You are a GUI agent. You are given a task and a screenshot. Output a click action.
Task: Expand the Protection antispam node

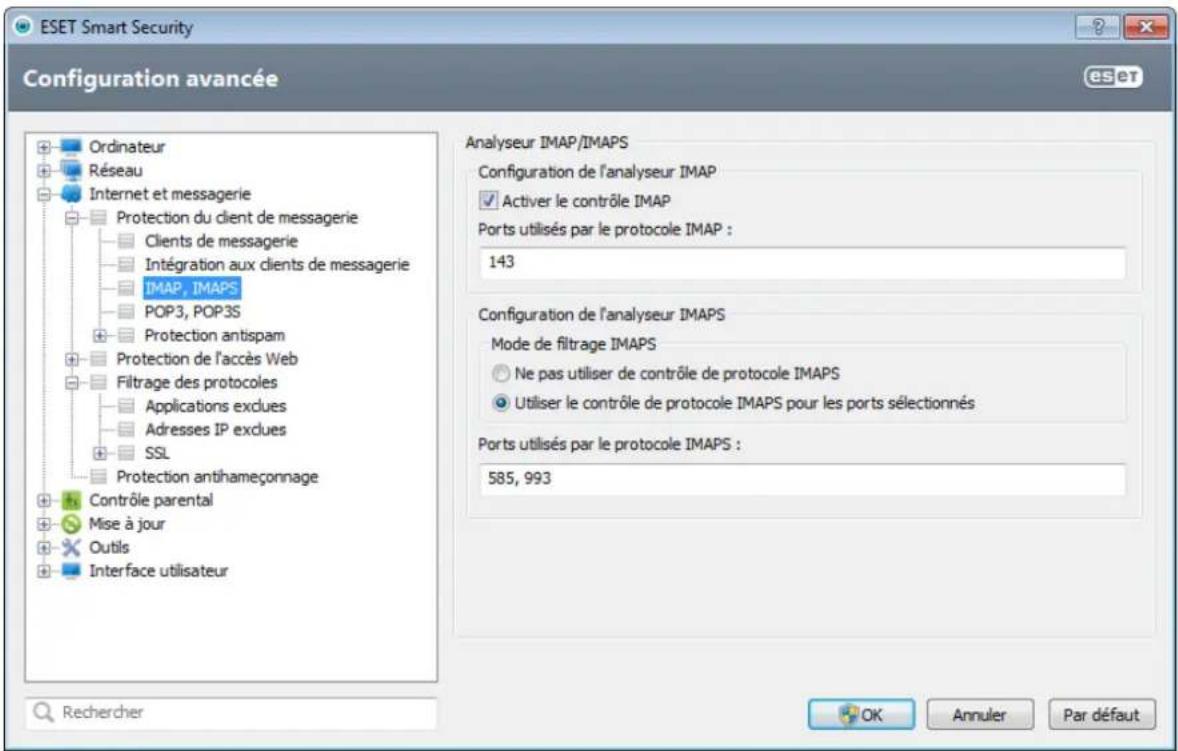(100, 336)
